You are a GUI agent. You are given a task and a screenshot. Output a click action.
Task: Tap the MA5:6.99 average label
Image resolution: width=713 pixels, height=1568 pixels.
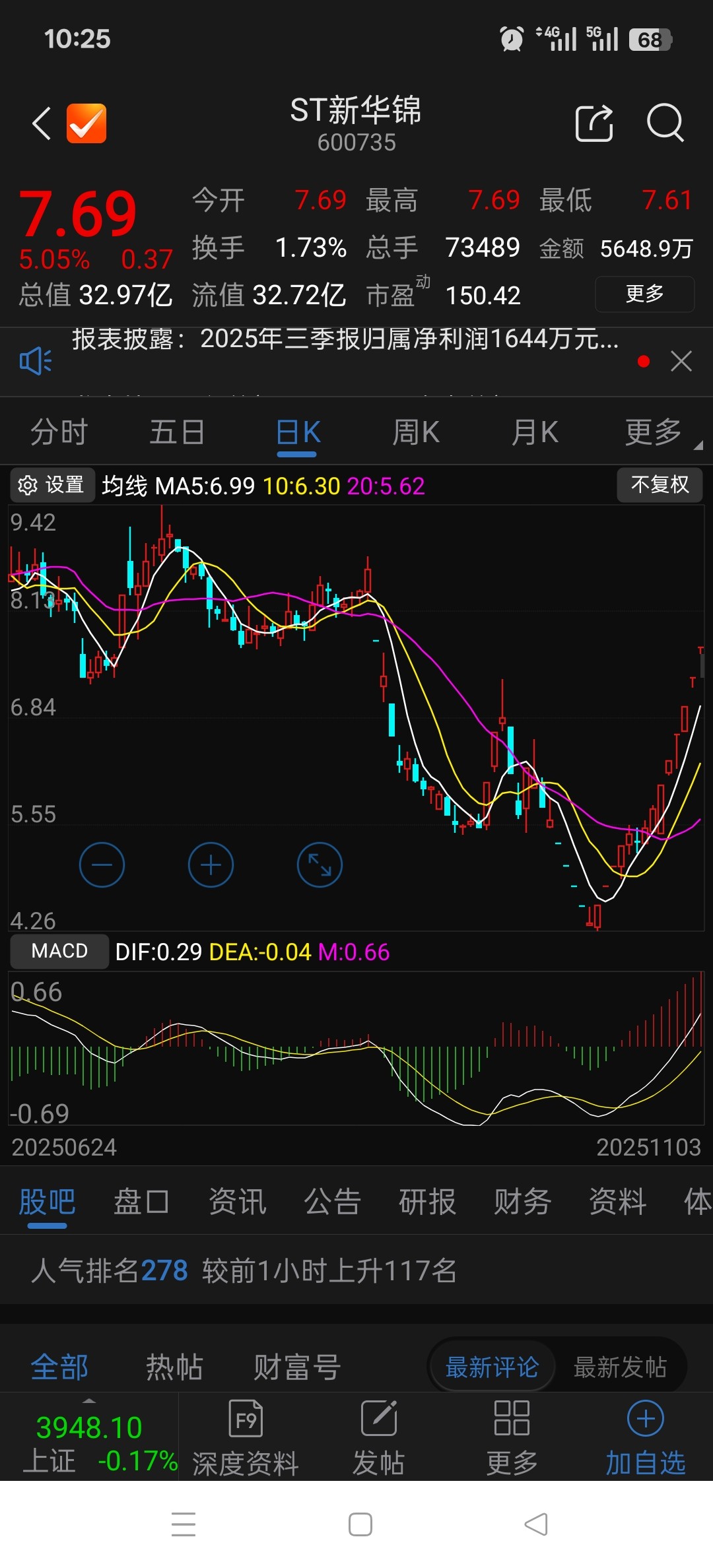(205, 486)
